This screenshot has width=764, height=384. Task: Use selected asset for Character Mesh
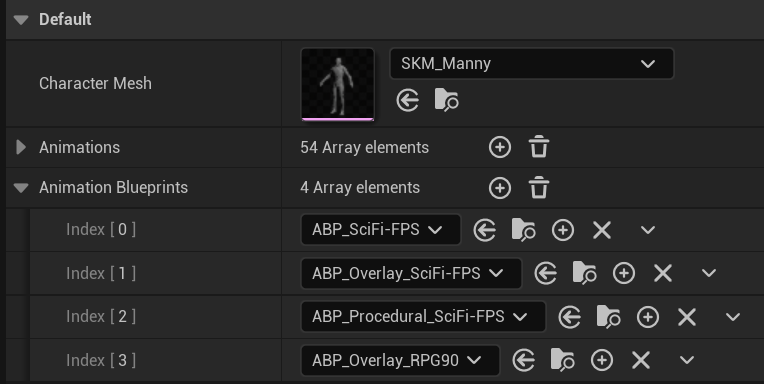(x=407, y=100)
